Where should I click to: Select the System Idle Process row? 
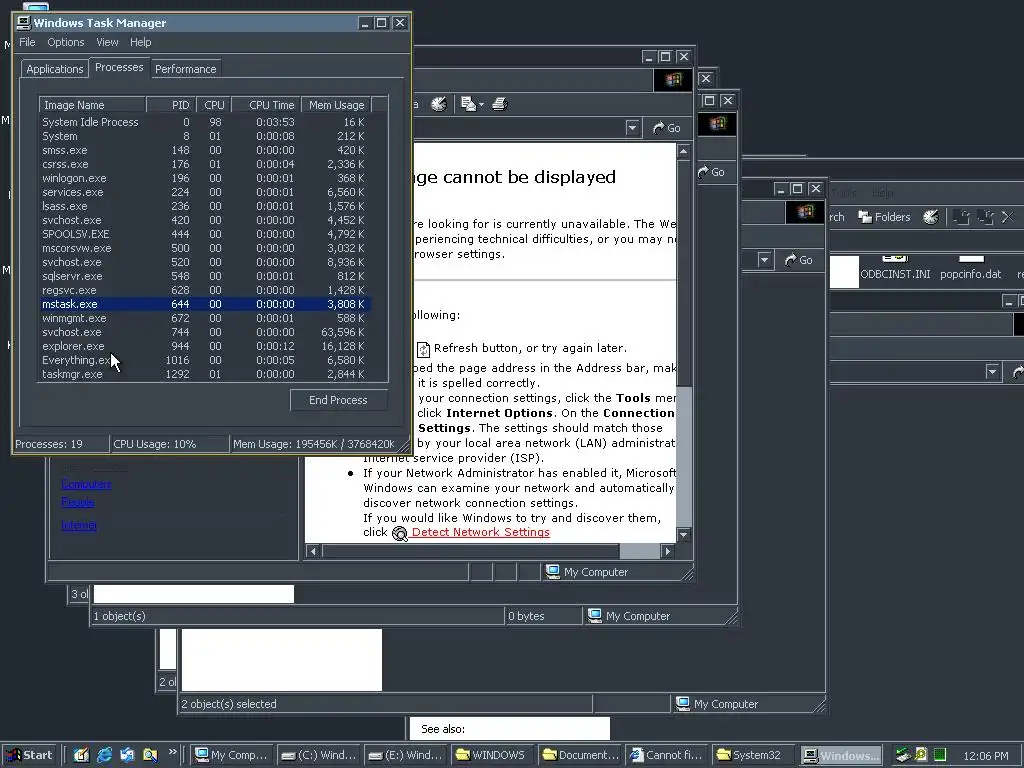[x=205, y=122]
